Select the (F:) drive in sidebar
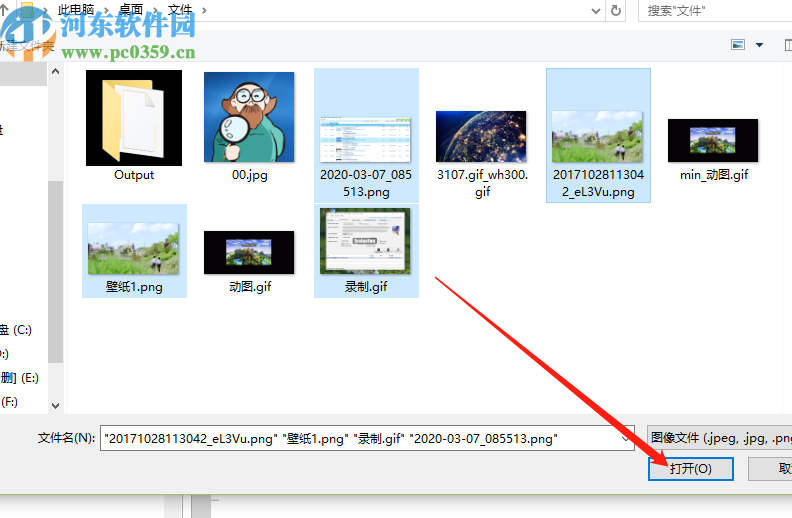Image resolution: width=792 pixels, height=518 pixels. (x=9, y=402)
